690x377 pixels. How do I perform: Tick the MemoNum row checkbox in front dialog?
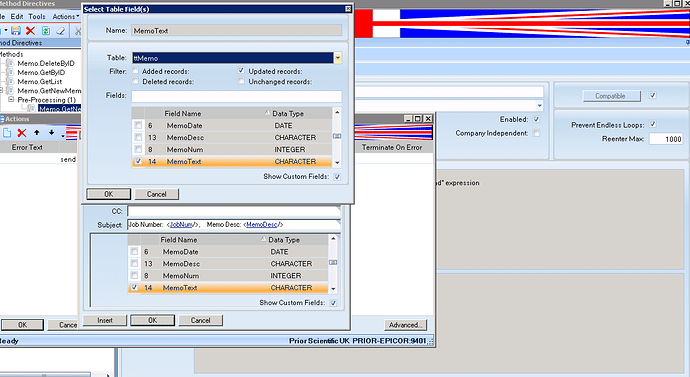[x=139, y=149]
